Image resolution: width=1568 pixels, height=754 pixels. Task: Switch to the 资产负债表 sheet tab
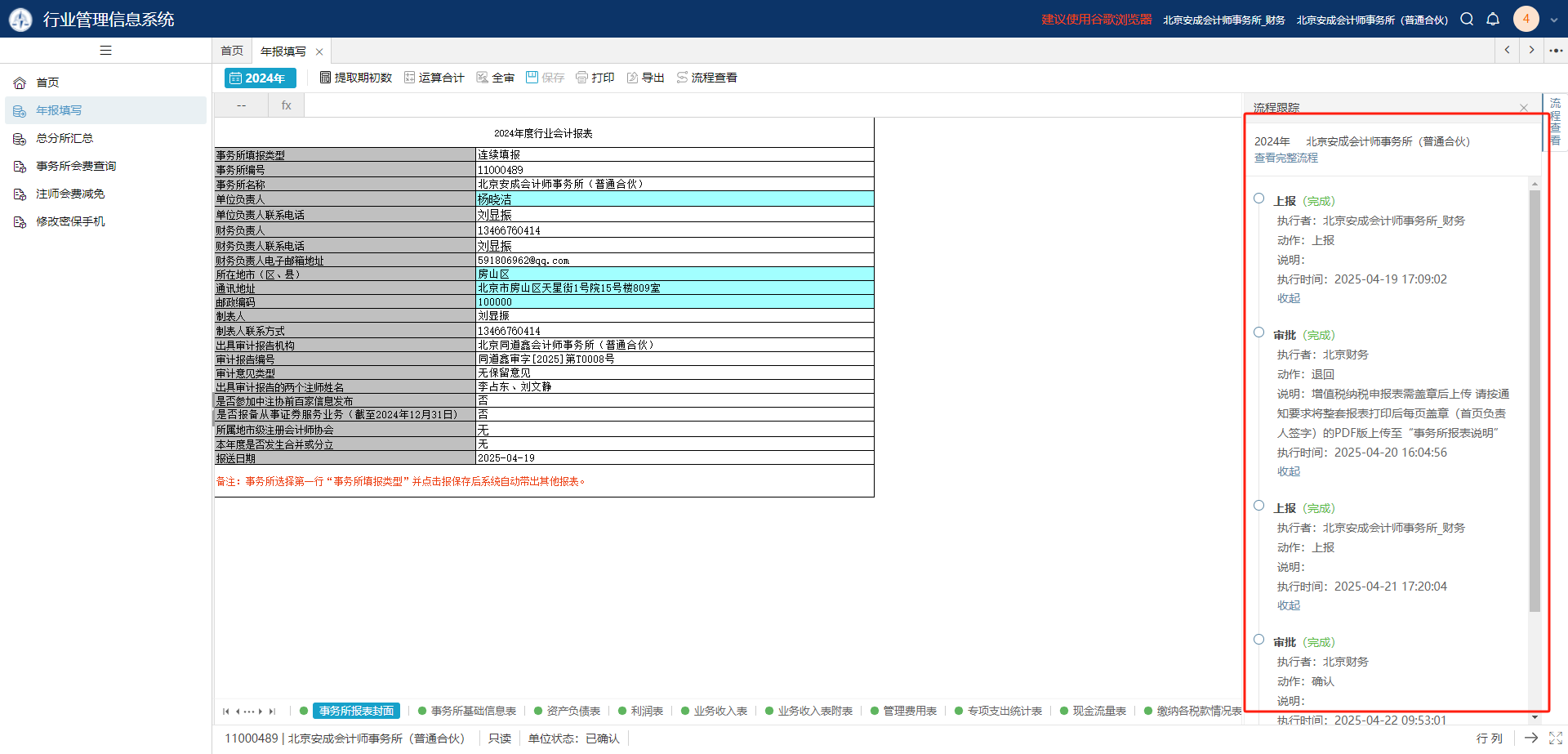pos(572,712)
